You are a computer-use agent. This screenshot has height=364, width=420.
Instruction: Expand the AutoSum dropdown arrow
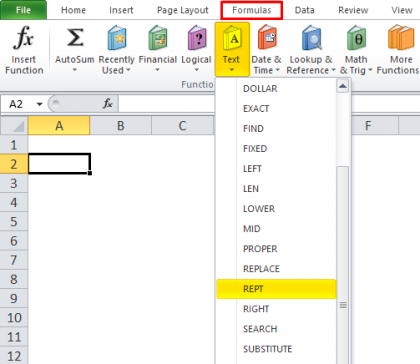click(75, 70)
